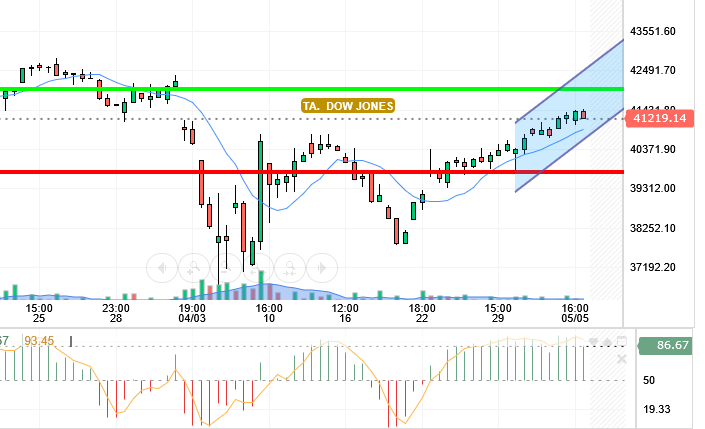705x429 pixels.
Task: Move indicator pane up with the up arrow
Action: [x=607, y=342]
